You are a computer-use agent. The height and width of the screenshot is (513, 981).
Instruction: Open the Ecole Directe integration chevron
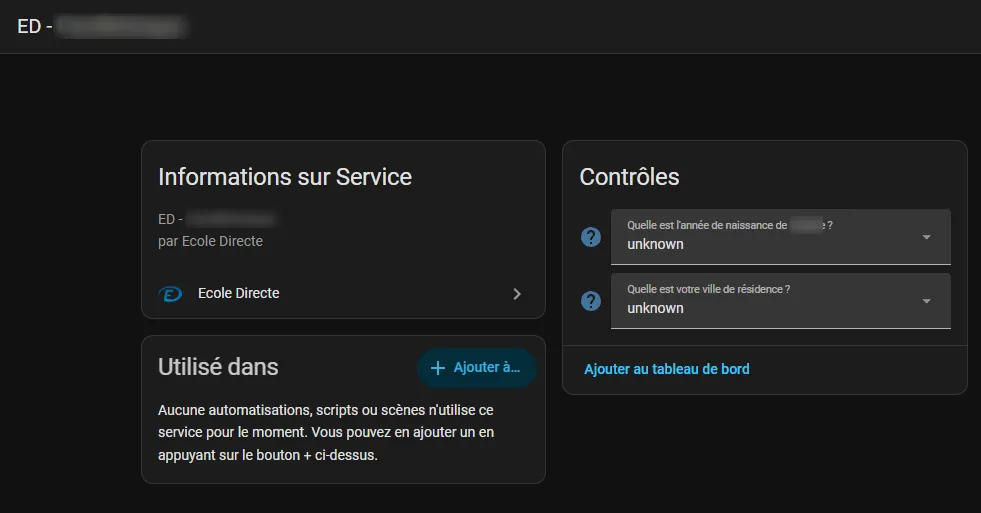tap(517, 294)
